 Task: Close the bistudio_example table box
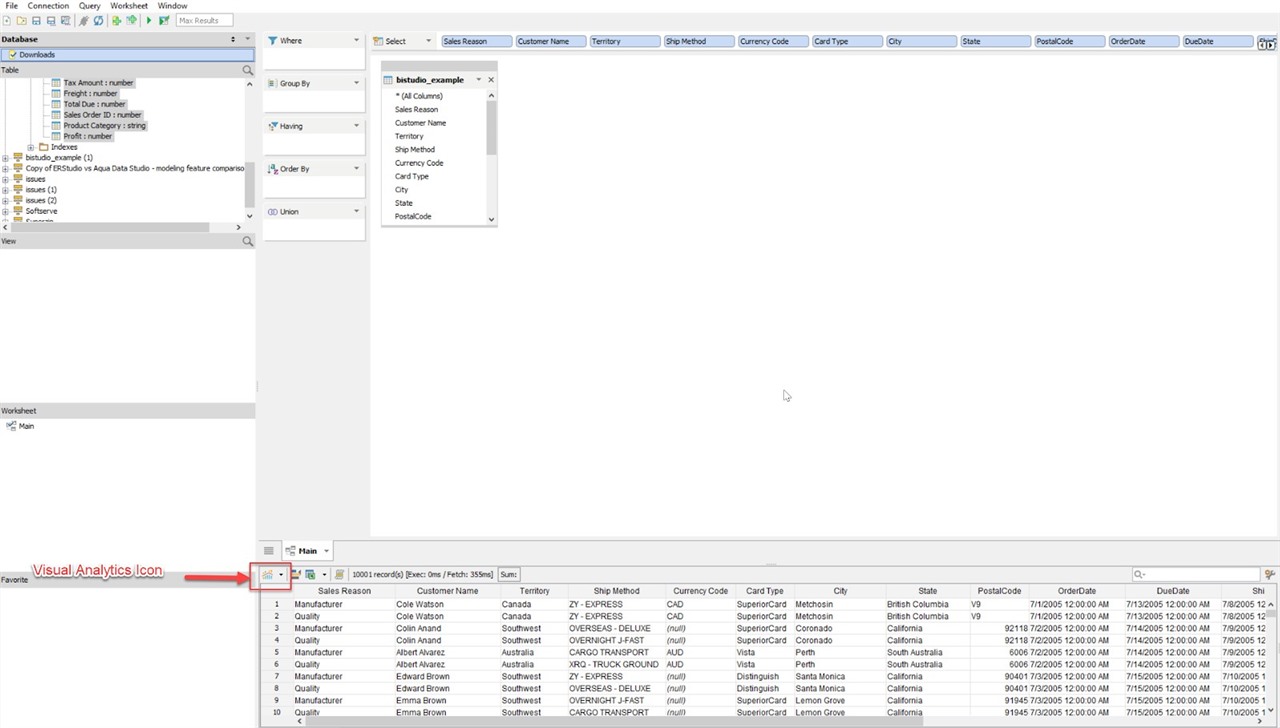(x=491, y=80)
